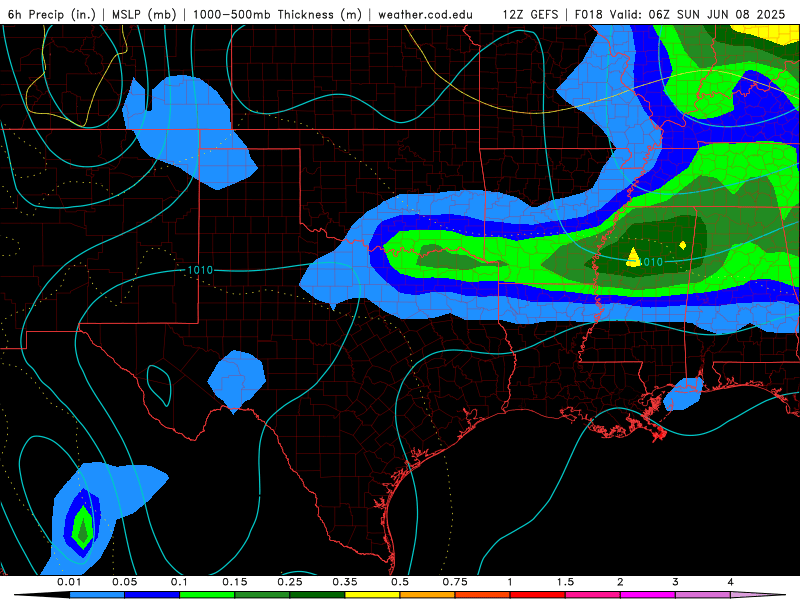
Task: Click the '1000-500mb Thickness (m)' label
Action: click(x=277, y=14)
